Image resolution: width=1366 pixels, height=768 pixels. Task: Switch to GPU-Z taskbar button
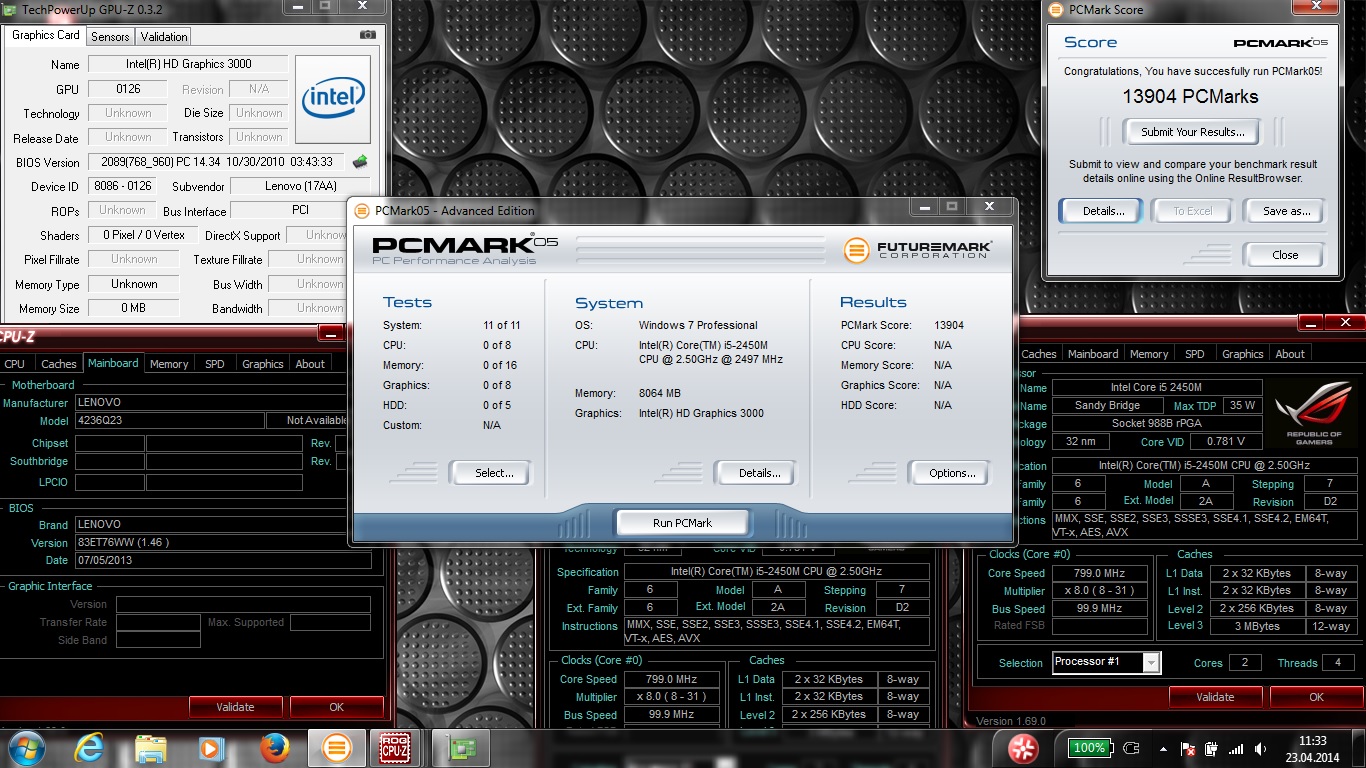coord(462,747)
